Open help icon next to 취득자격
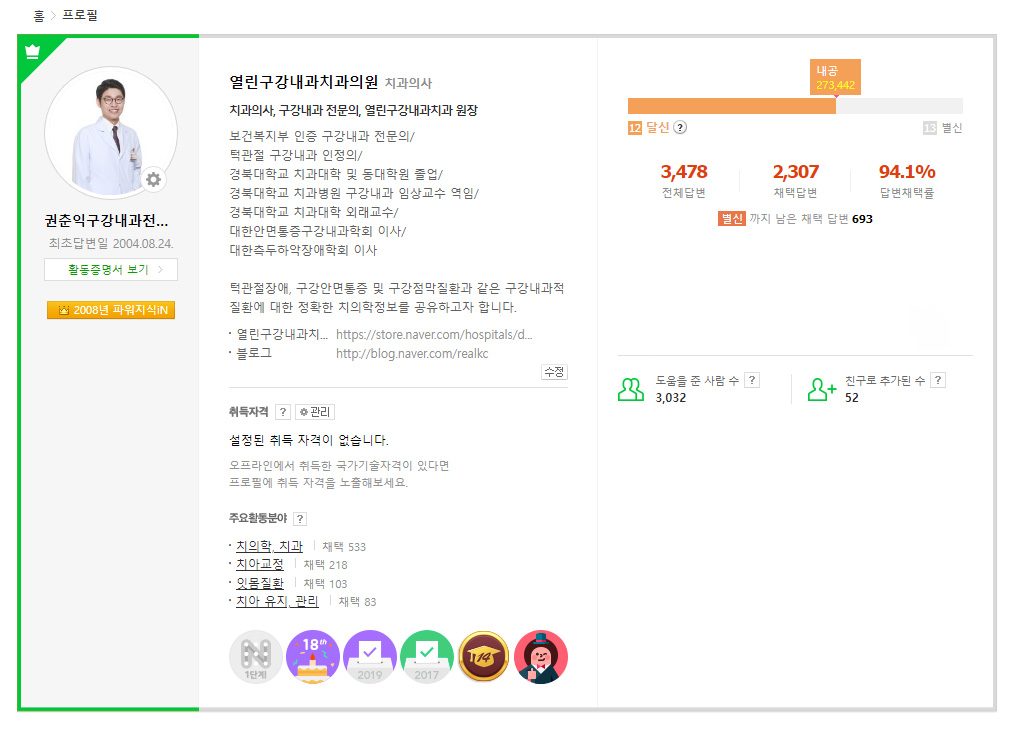 tap(283, 412)
